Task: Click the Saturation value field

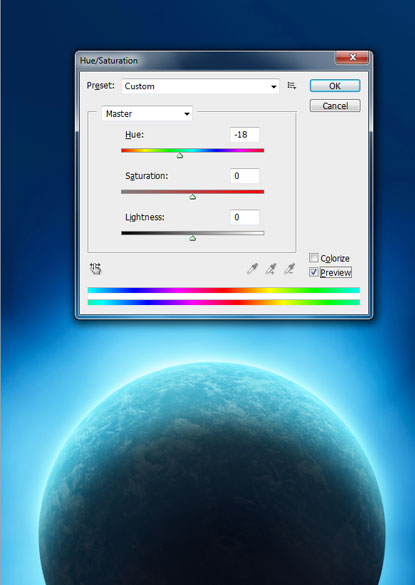Action: coord(245,176)
